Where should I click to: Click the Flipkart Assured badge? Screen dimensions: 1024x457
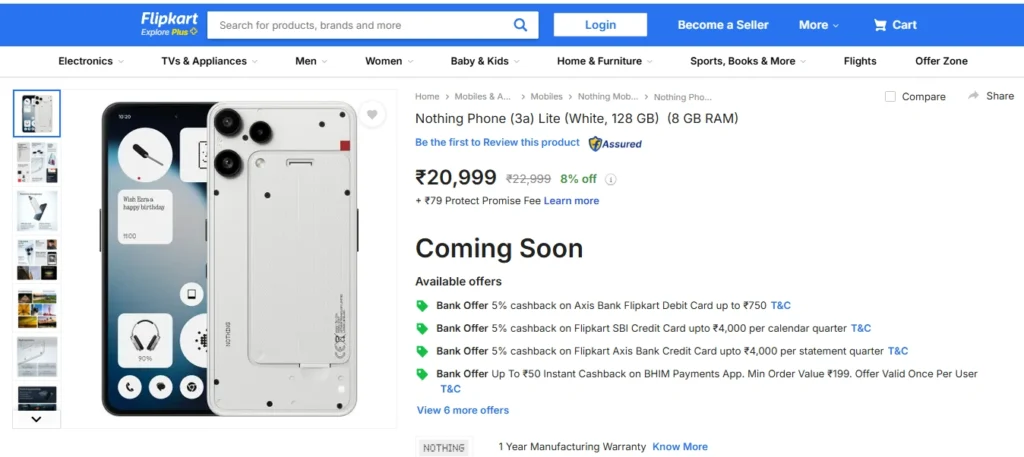coord(615,143)
